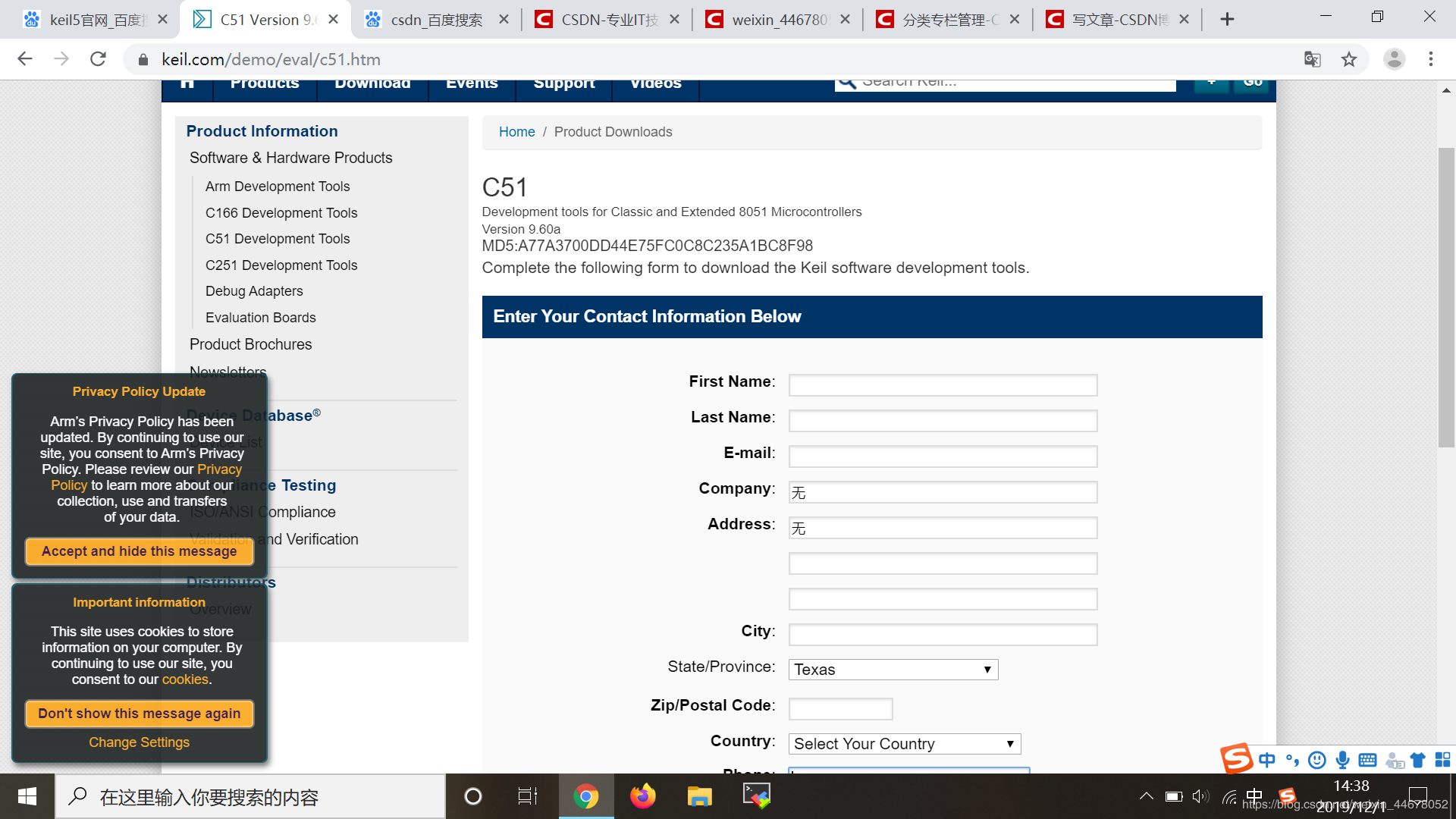
Task: Click the Last Name field
Action: [943, 421]
